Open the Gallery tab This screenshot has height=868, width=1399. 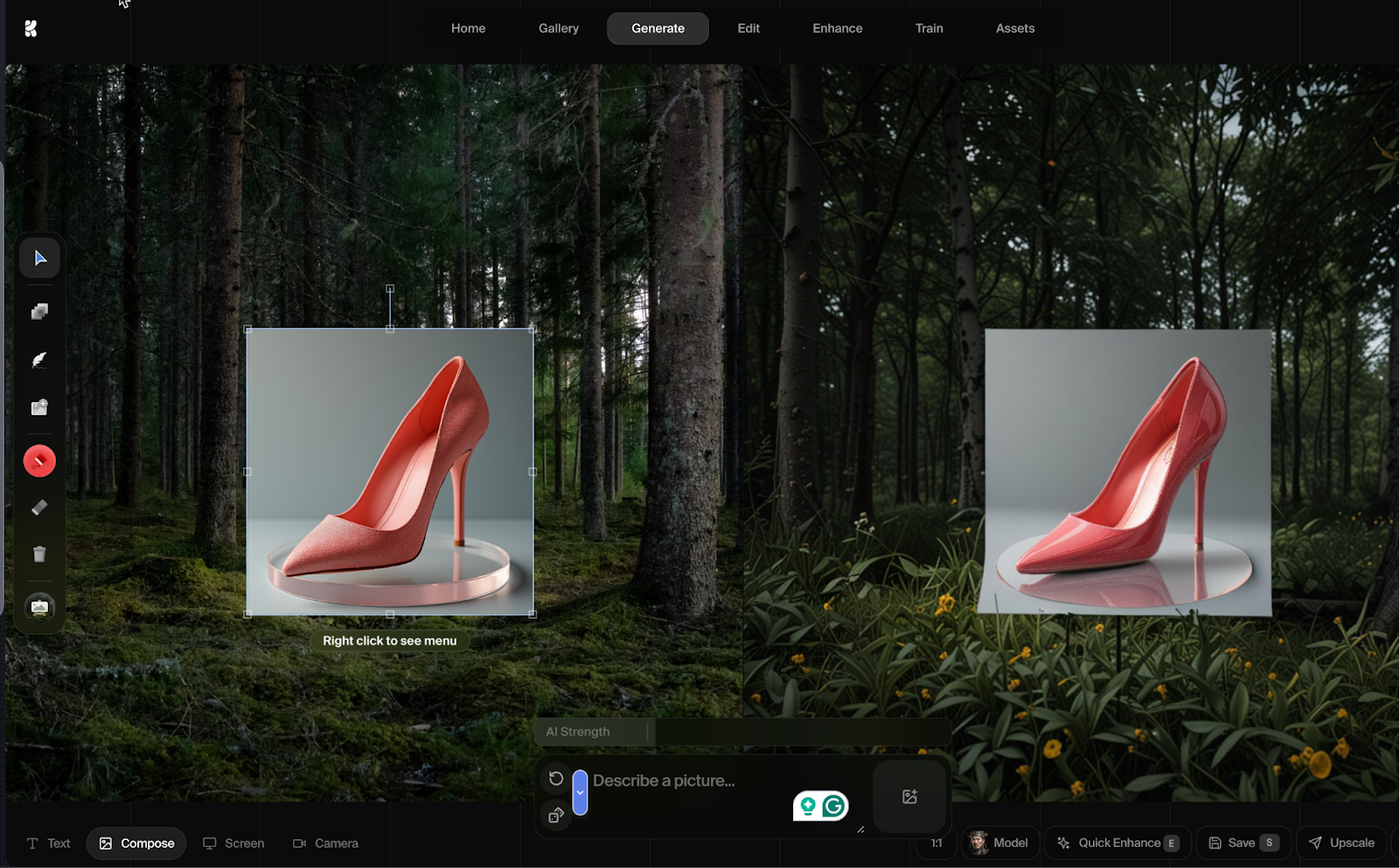point(559,28)
